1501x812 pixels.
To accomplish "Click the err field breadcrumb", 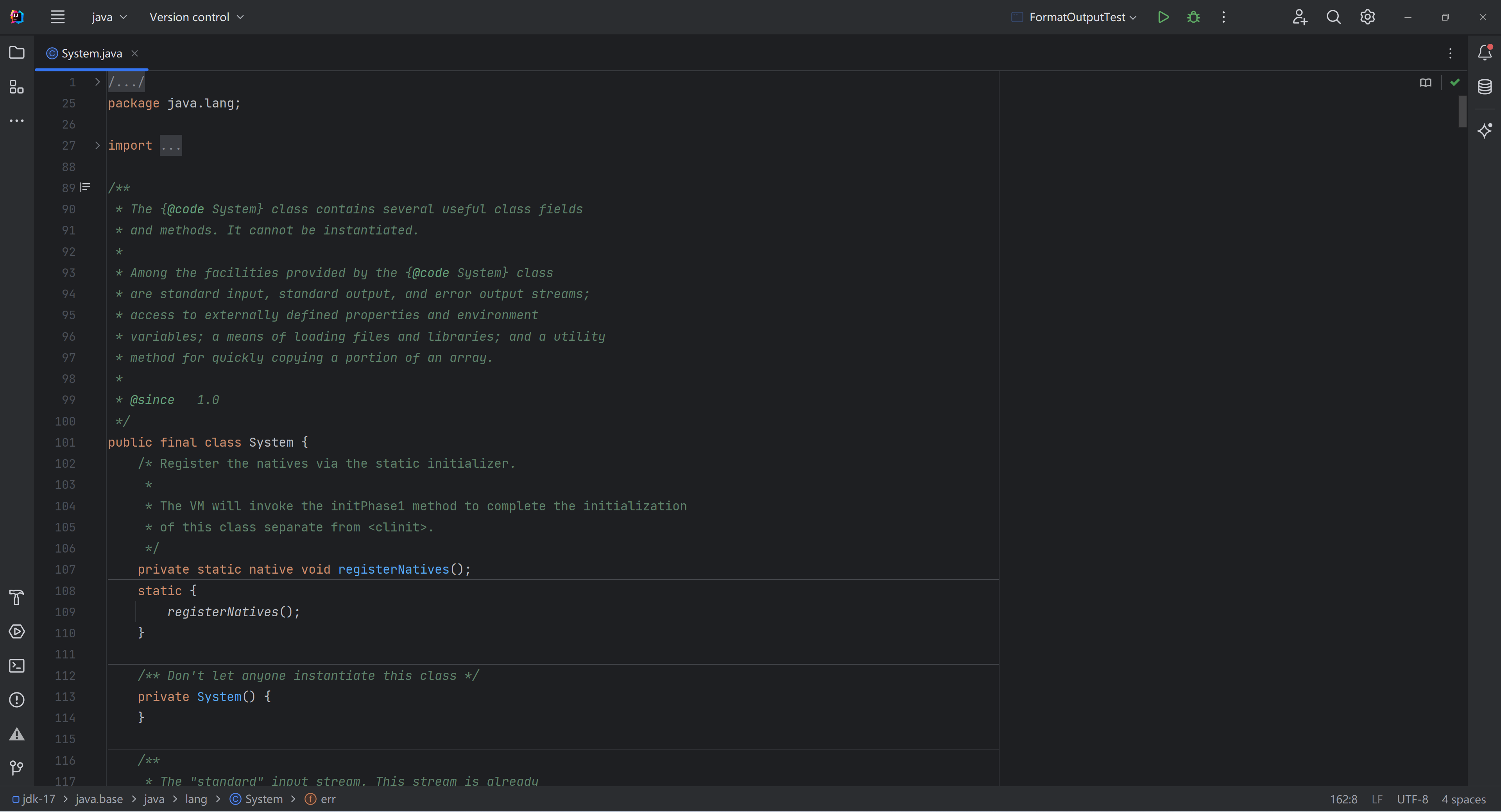I will (321, 799).
